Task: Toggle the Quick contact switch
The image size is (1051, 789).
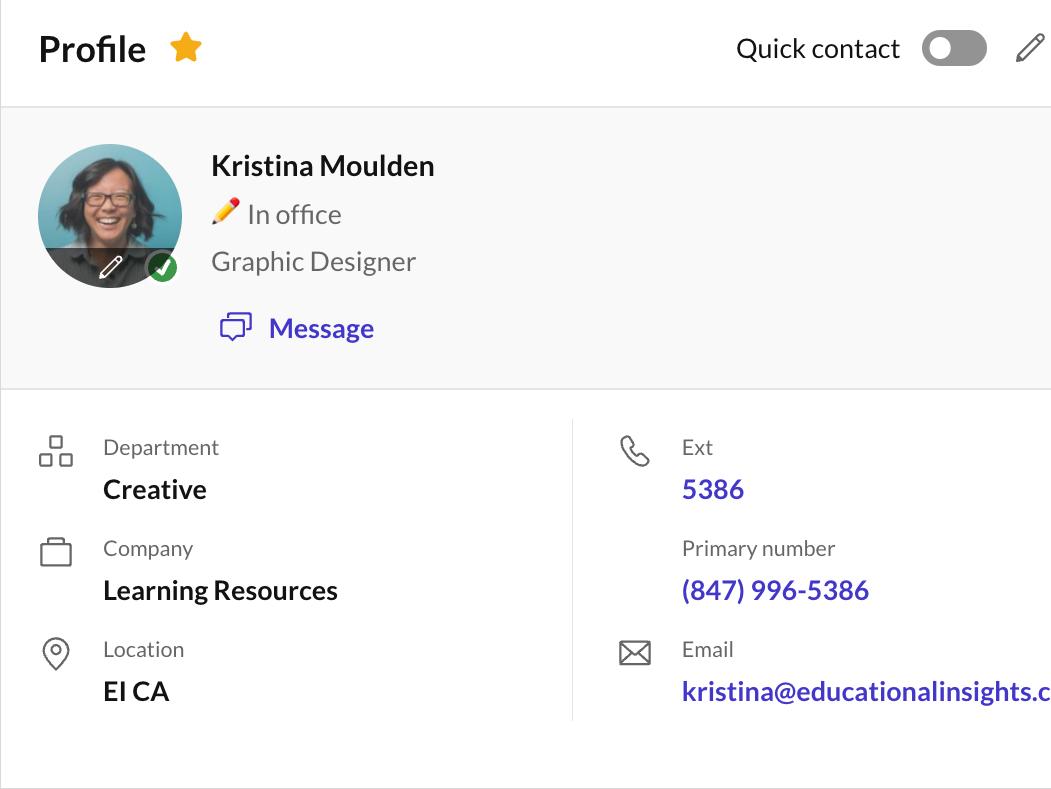Action: pyautogui.click(x=953, y=48)
